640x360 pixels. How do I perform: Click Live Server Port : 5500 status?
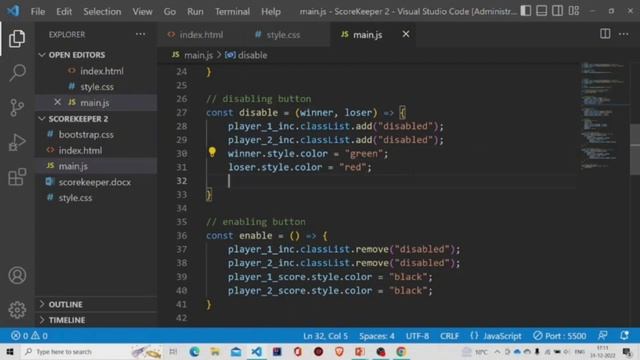point(560,336)
